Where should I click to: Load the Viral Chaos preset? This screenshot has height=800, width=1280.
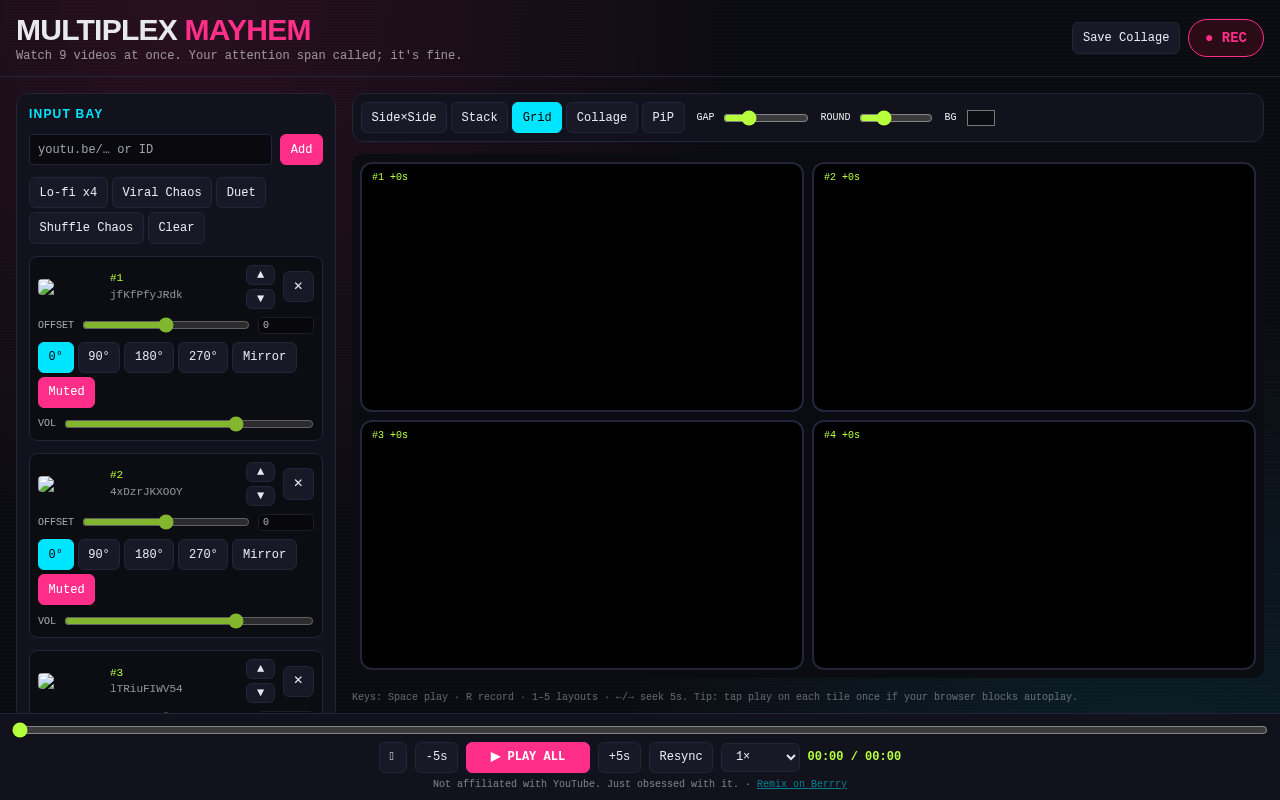162,193
